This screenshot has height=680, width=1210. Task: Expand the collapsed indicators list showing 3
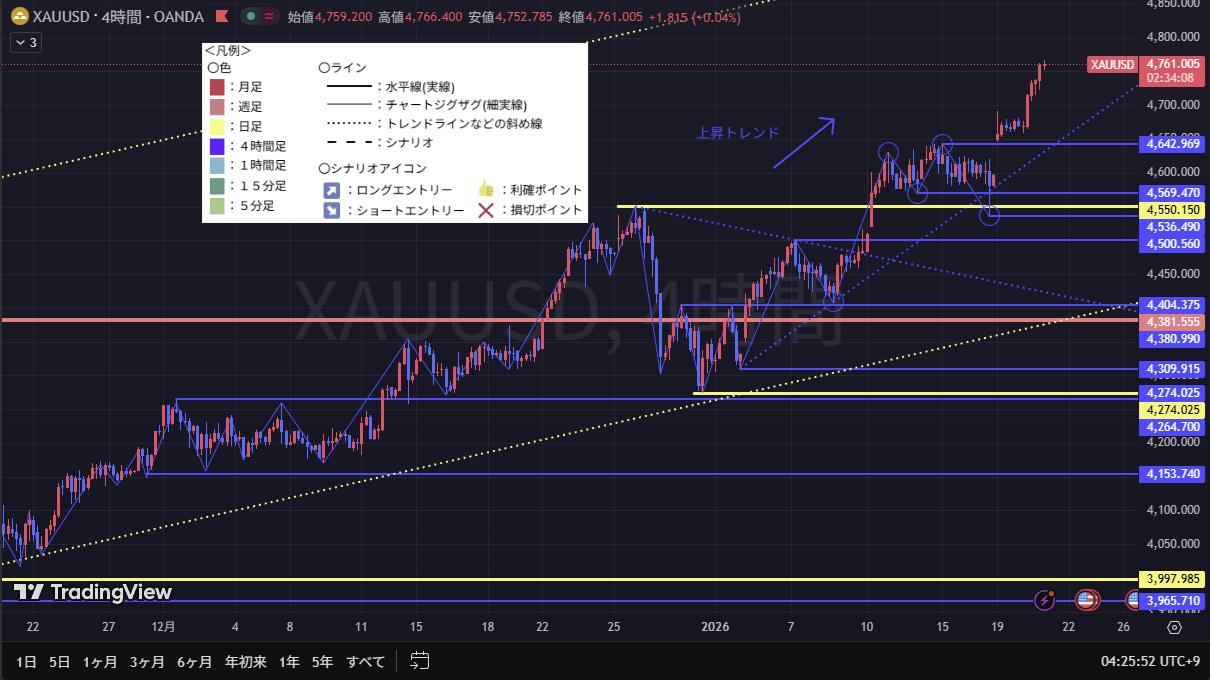point(25,42)
